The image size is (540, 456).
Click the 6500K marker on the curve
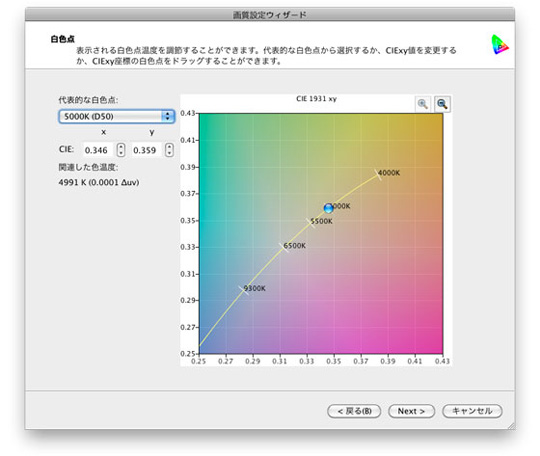point(284,247)
